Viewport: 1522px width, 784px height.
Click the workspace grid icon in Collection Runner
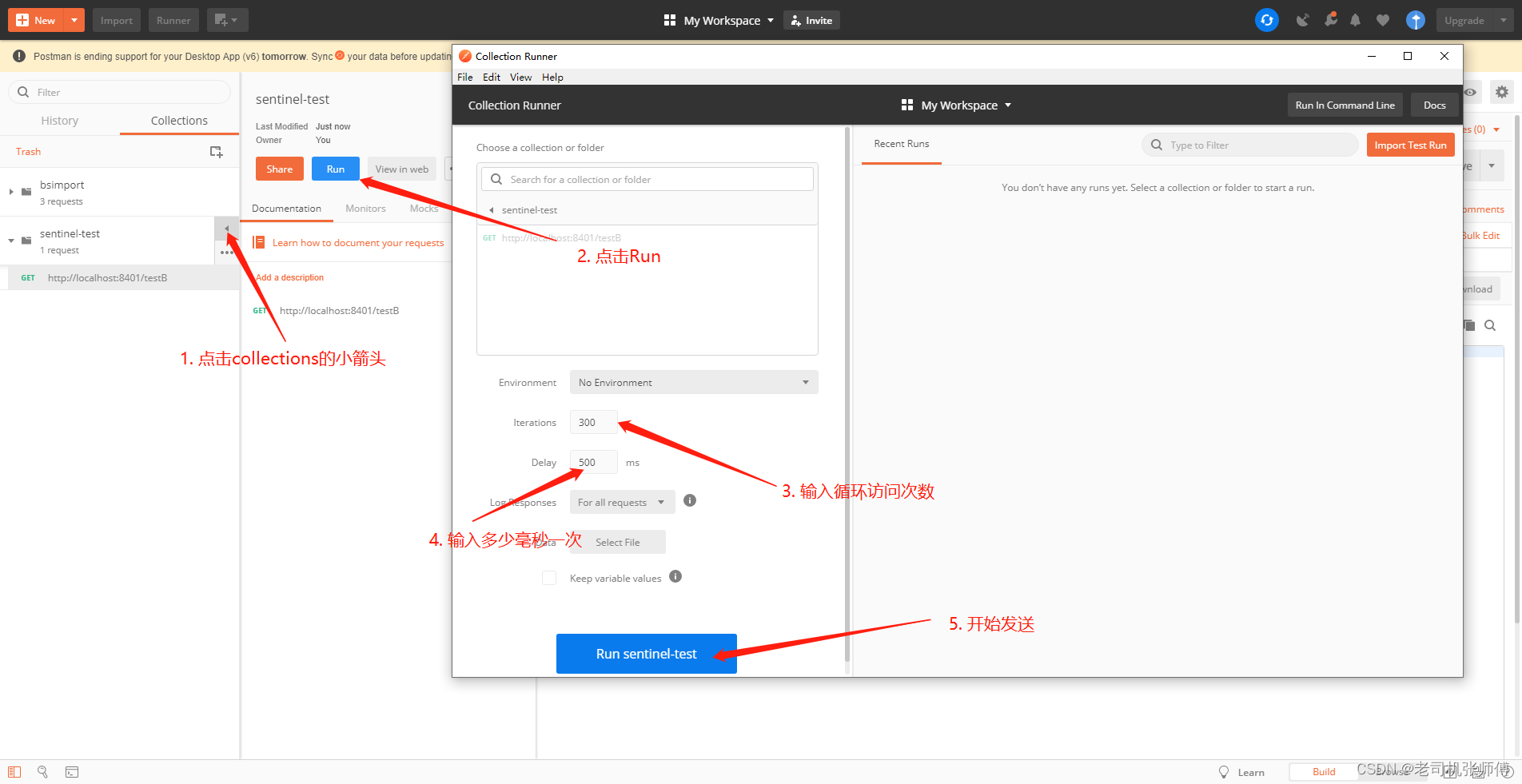click(x=906, y=105)
